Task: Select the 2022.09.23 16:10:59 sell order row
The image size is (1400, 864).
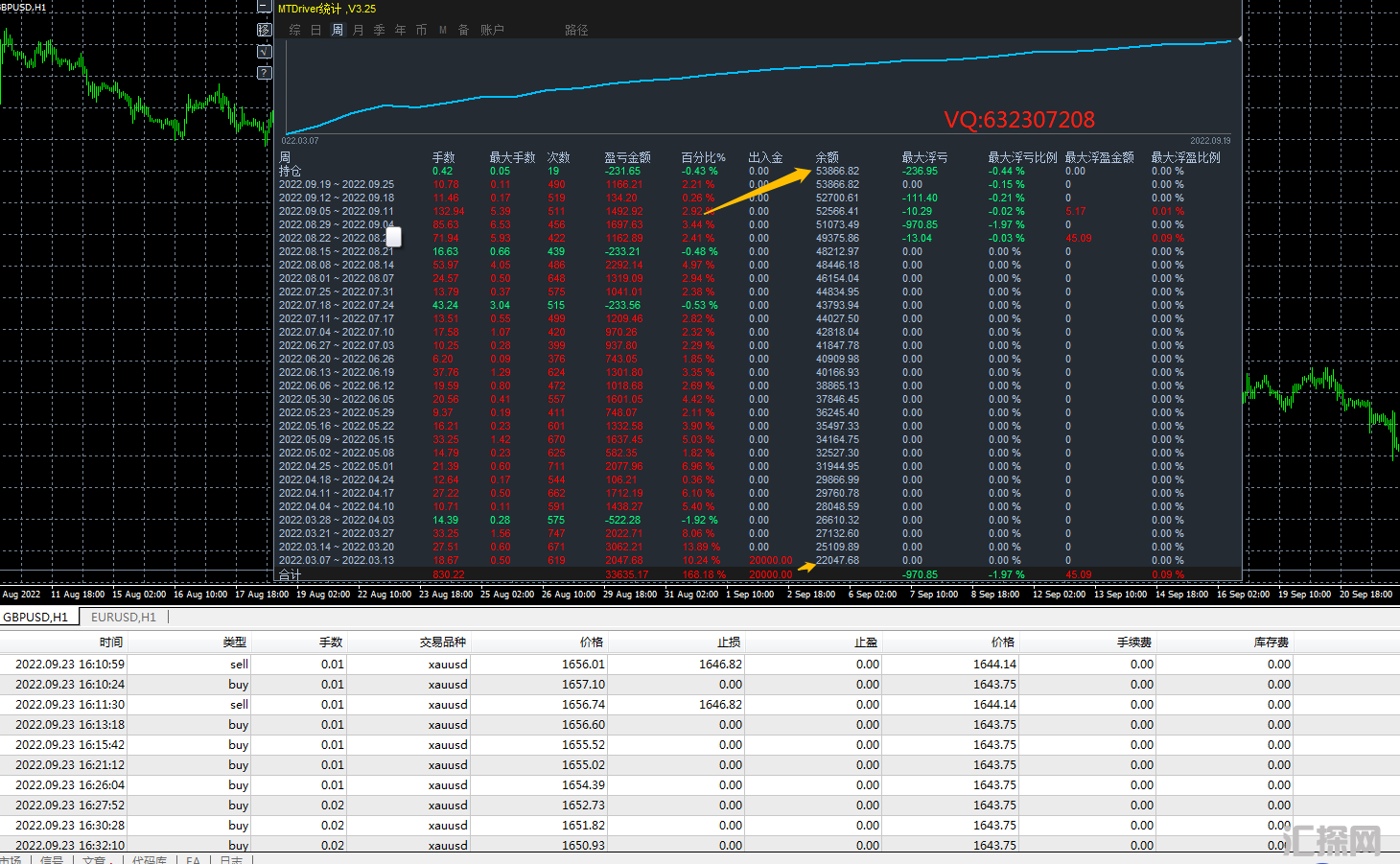Action: click(384, 665)
